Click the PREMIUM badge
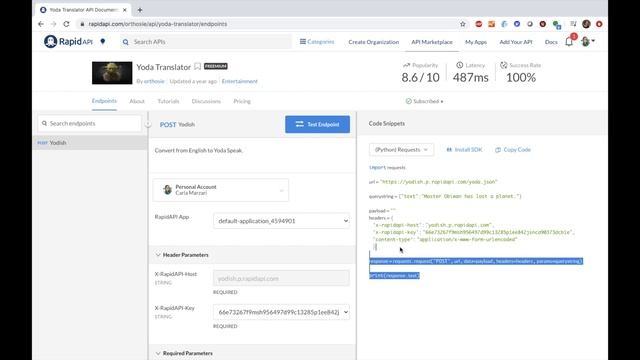 (216, 66)
